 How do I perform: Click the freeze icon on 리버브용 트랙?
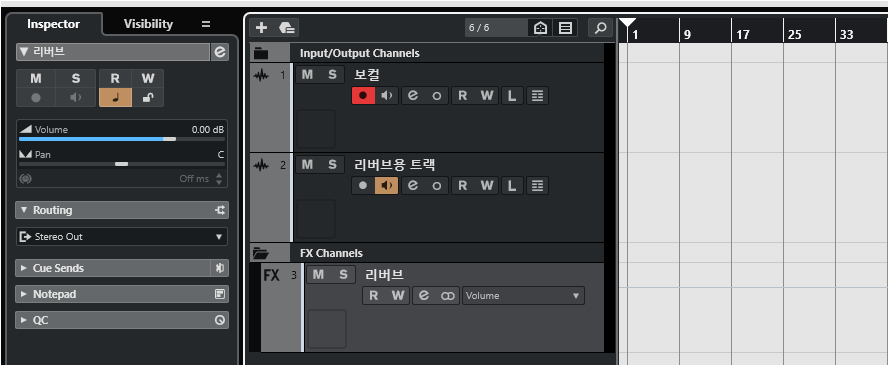tap(437, 186)
